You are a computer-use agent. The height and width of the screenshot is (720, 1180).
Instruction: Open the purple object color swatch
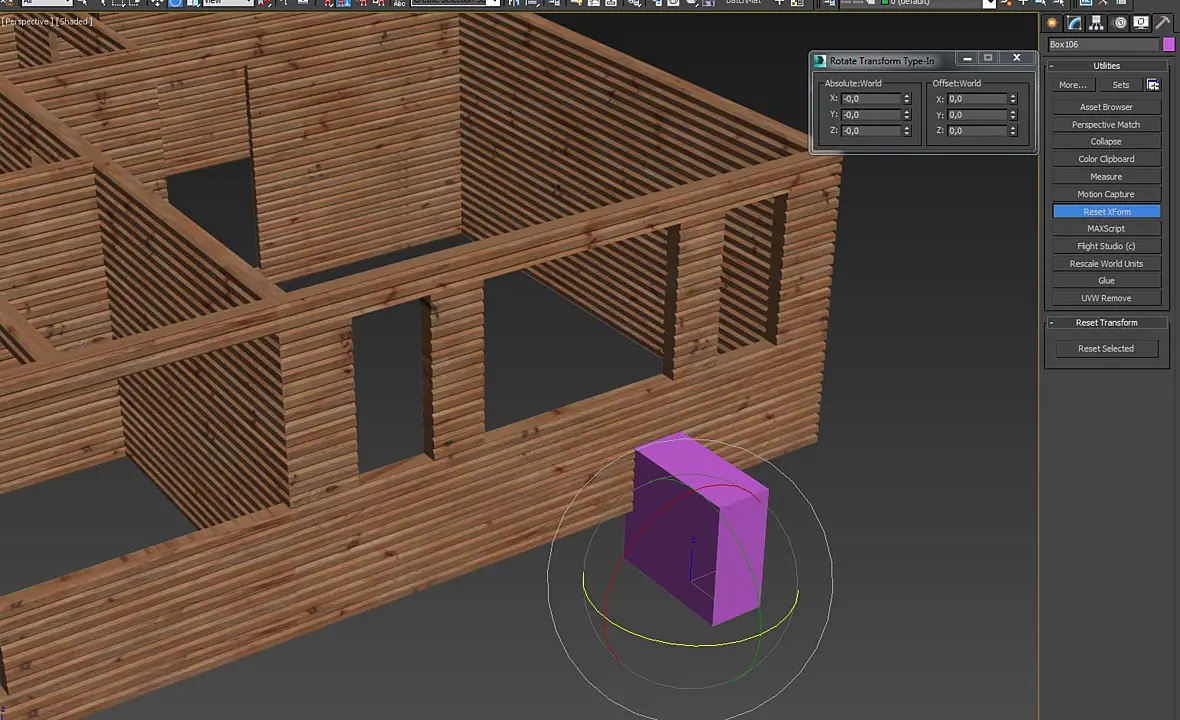pos(1169,44)
